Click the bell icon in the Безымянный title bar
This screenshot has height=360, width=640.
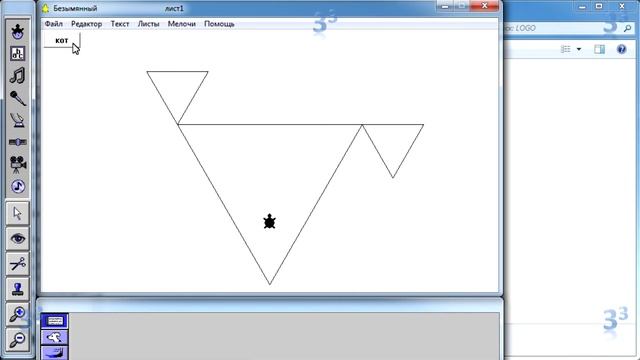[46, 8]
